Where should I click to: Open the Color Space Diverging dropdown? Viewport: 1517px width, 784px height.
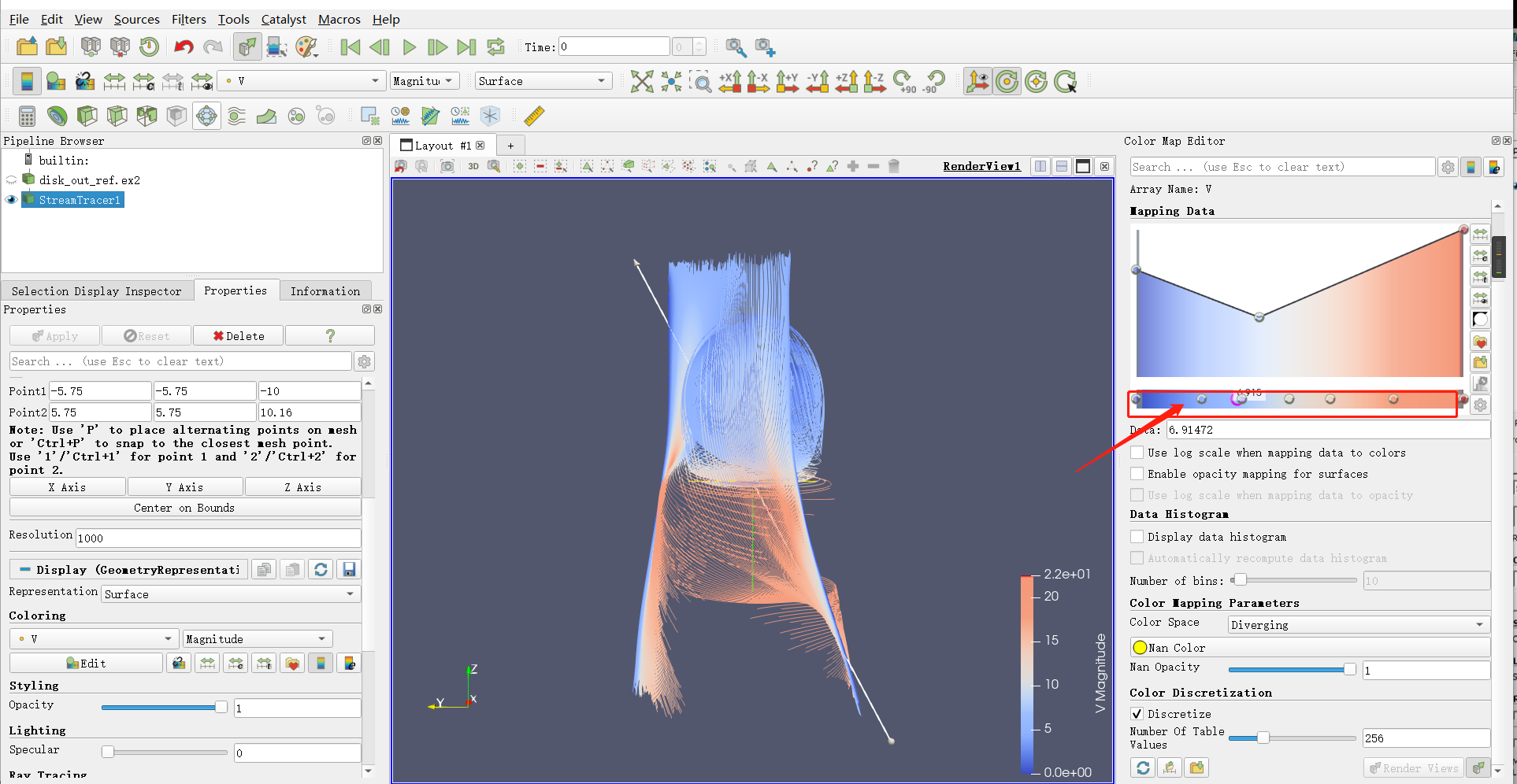pyautogui.click(x=1357, y=624)
